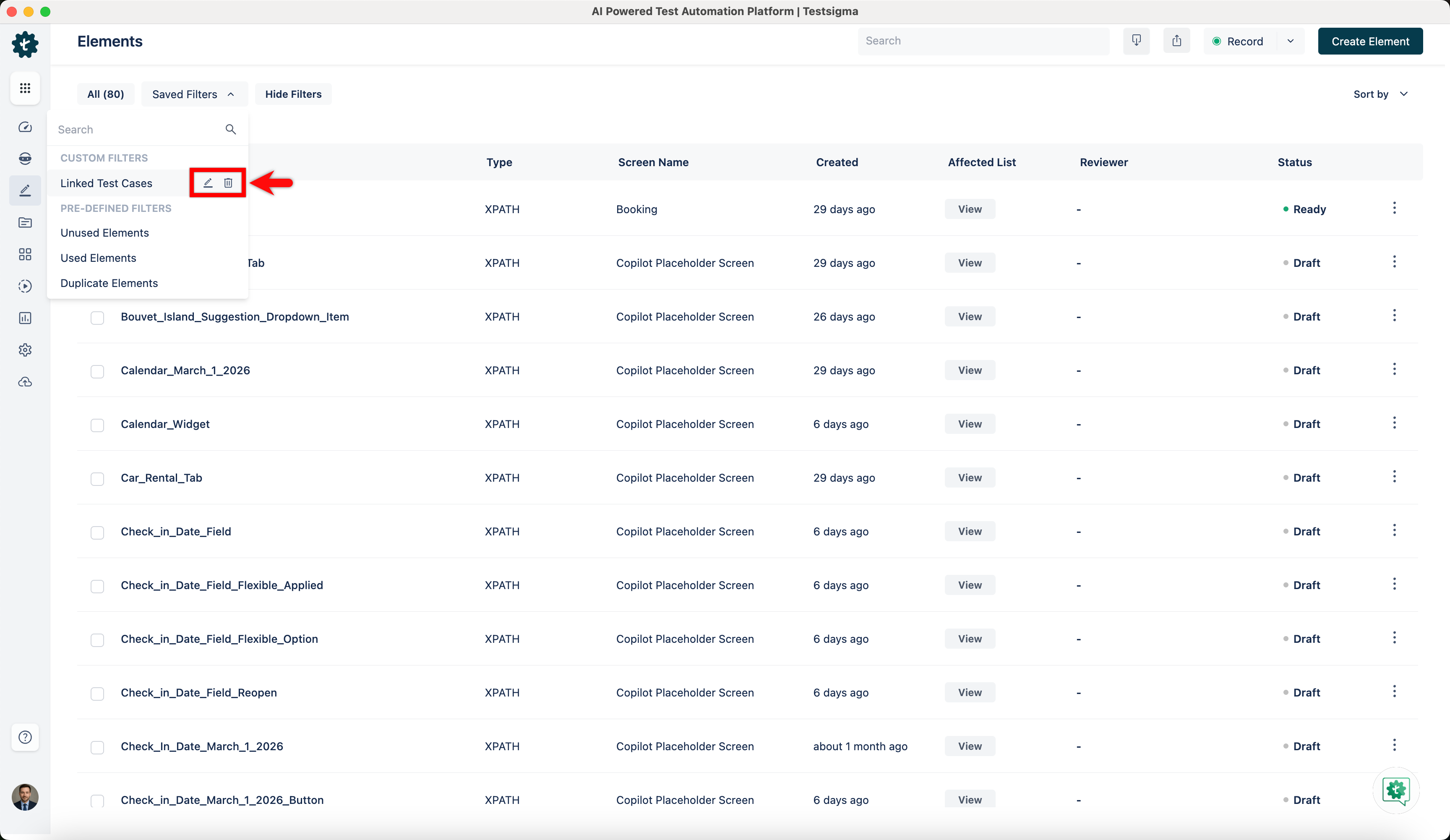Choose the Duplicate Elements filter
The image size is (1450, 840).
pos(110,283)
